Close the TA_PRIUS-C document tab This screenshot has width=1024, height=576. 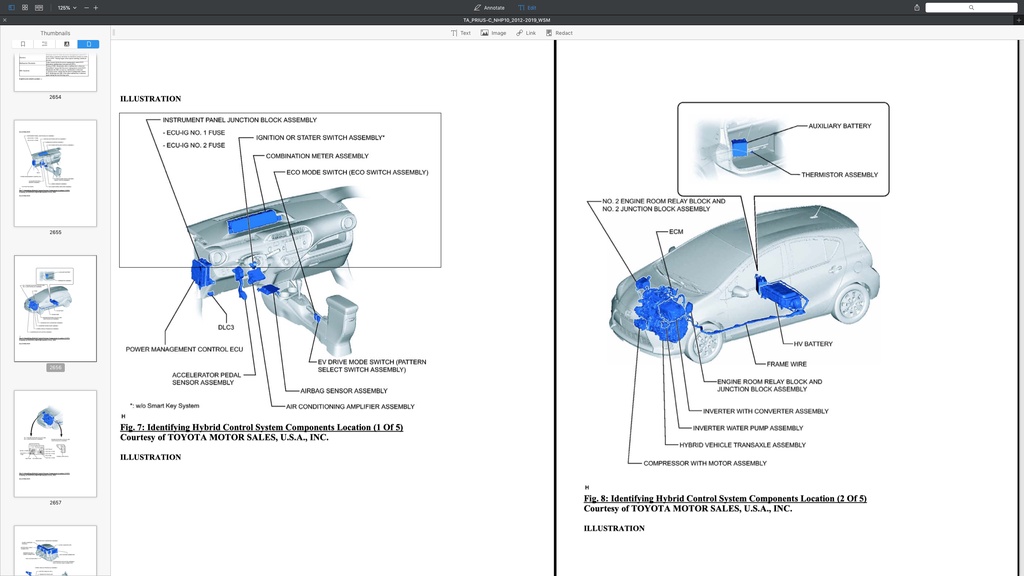pos(5,20)
